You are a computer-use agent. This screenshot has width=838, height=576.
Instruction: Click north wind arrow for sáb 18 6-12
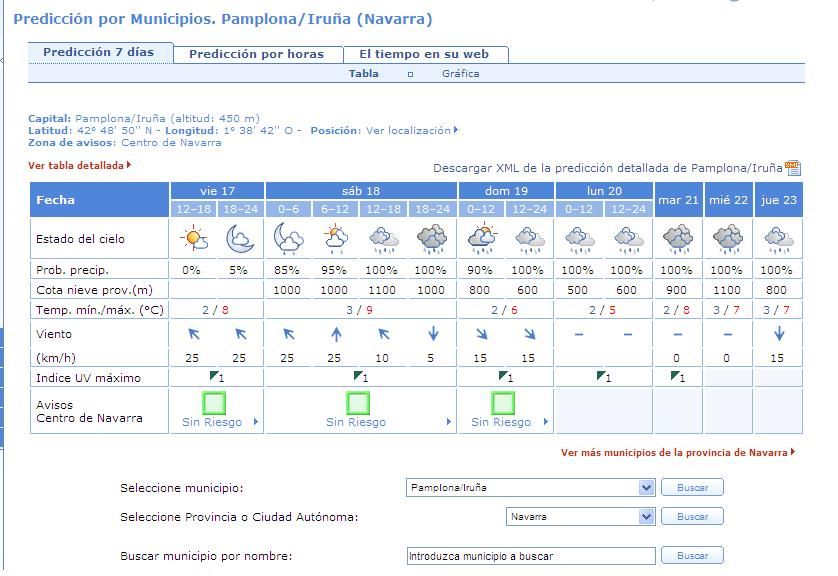coord(336,334)
